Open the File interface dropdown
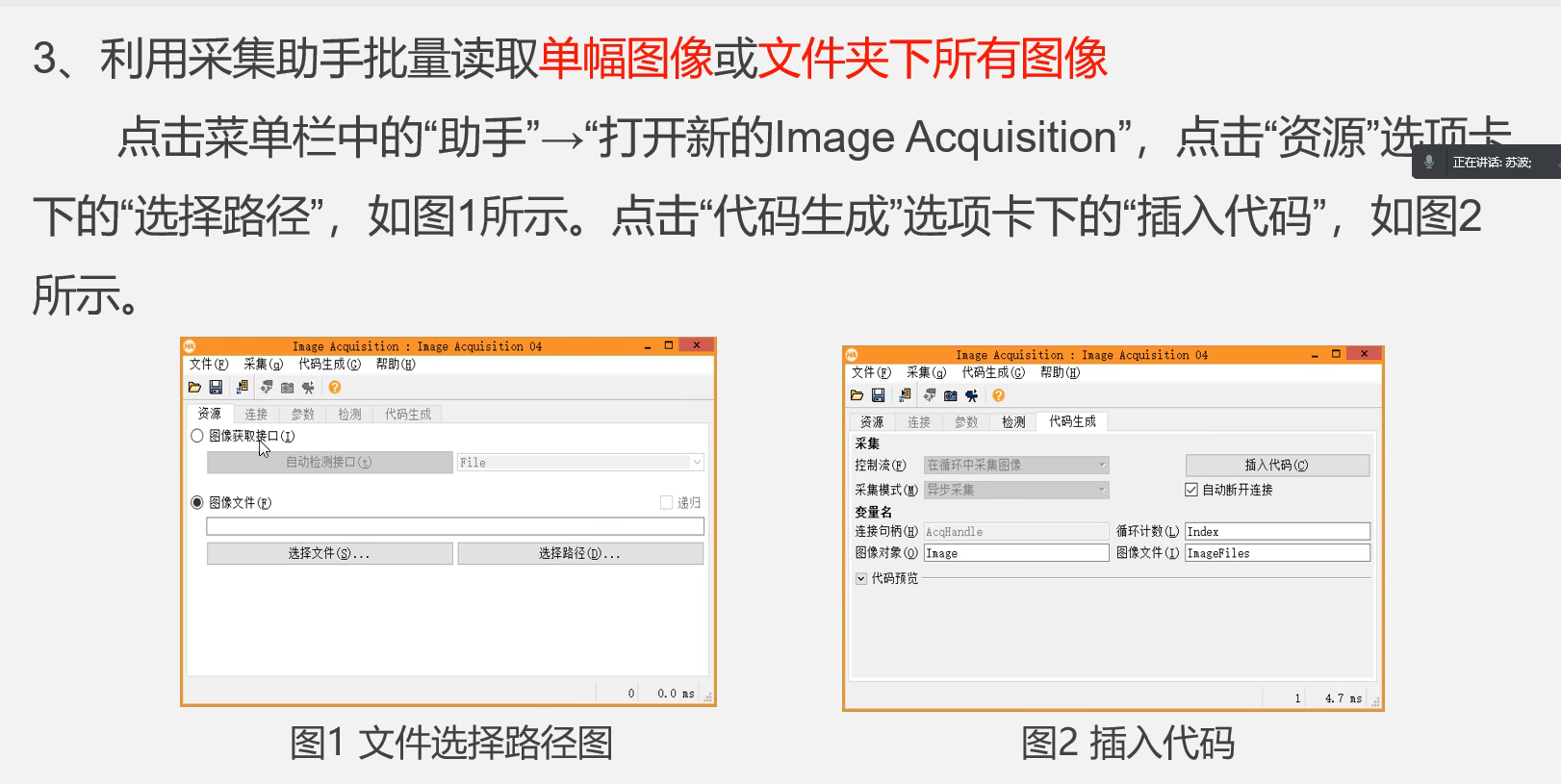Screen dimensions: 1561x784 click(696, 463)
